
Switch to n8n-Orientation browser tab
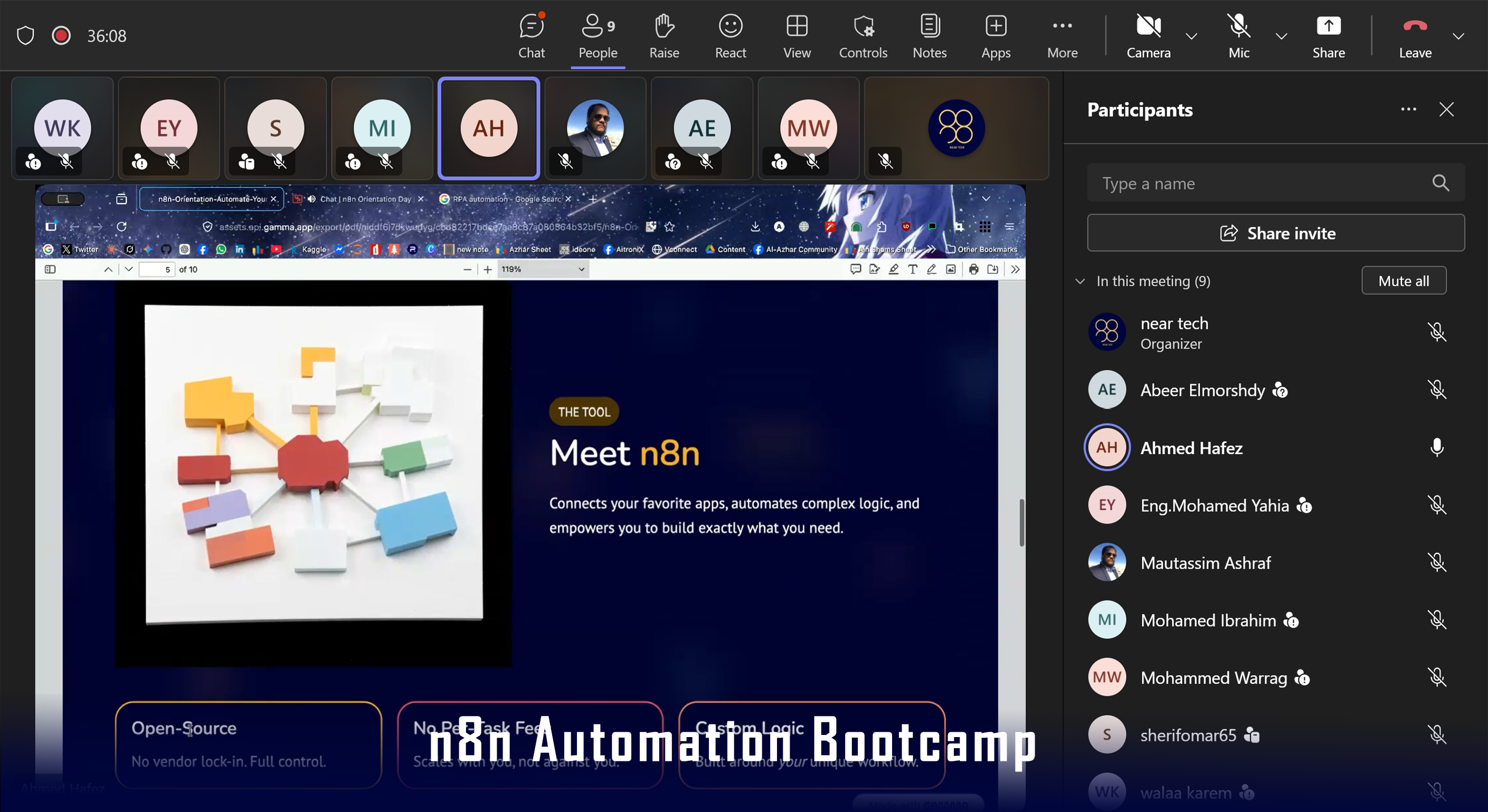(x=212, y=199)
